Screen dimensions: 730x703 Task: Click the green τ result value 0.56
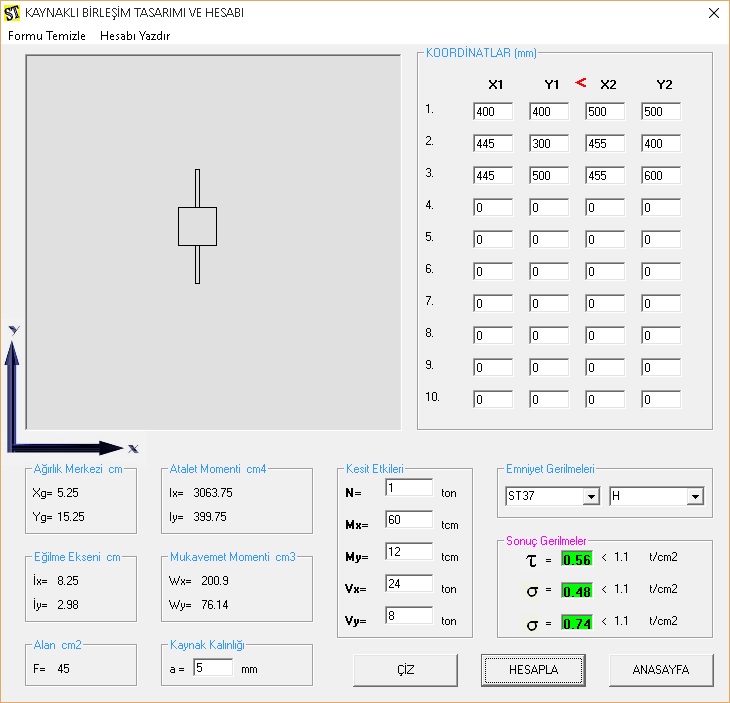pyautogui.click(x=577, y=559)
